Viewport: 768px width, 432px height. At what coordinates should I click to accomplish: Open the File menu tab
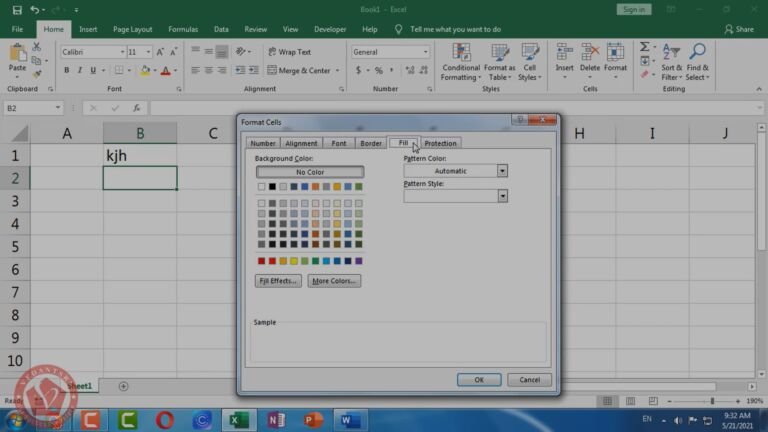click(x=17, y=29)
